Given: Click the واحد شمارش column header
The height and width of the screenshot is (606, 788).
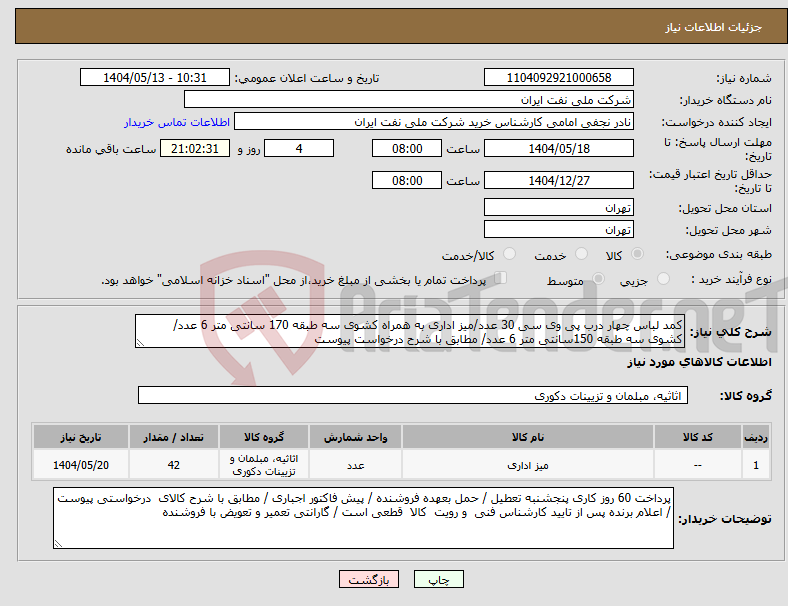Looking at the screenshot, I should click(355, 437).
